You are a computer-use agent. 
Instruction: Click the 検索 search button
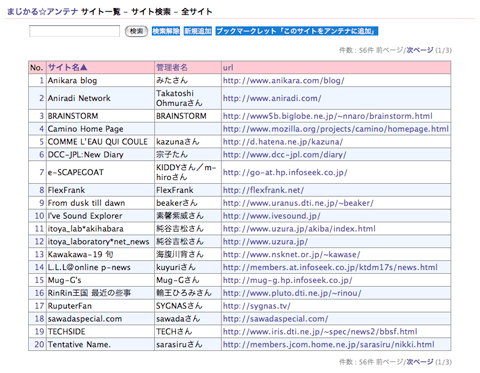pos(136,31)
